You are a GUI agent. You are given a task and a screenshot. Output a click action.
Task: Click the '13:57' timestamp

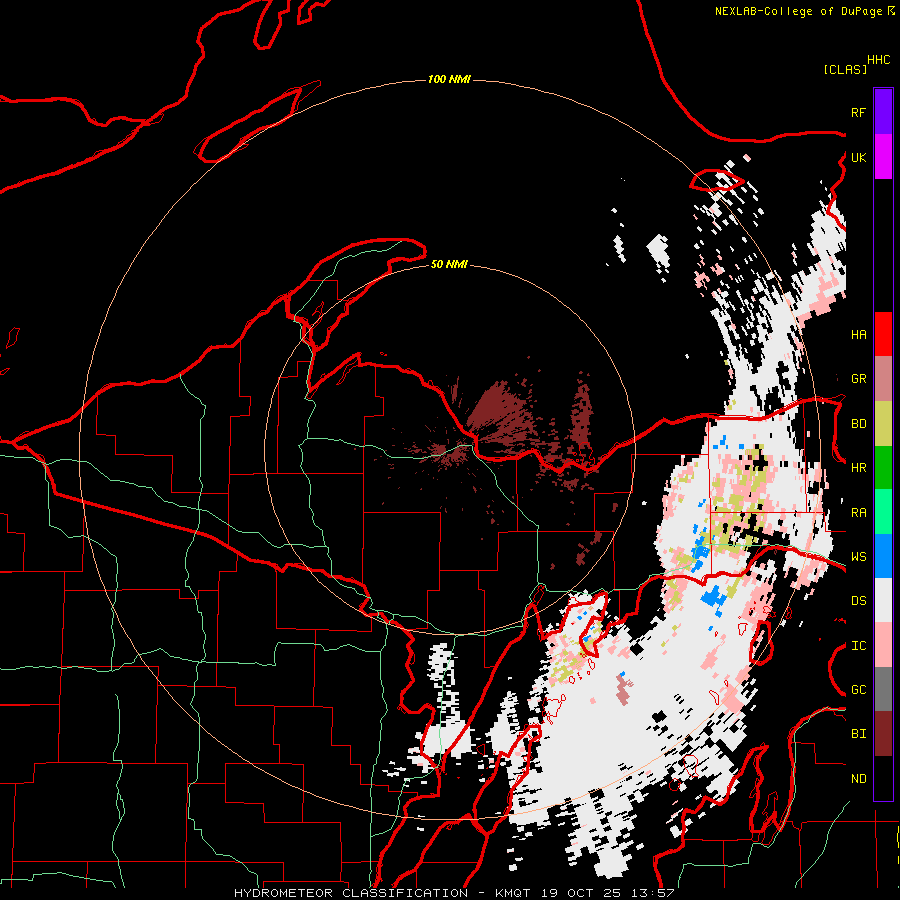click(x=651, y=893)
